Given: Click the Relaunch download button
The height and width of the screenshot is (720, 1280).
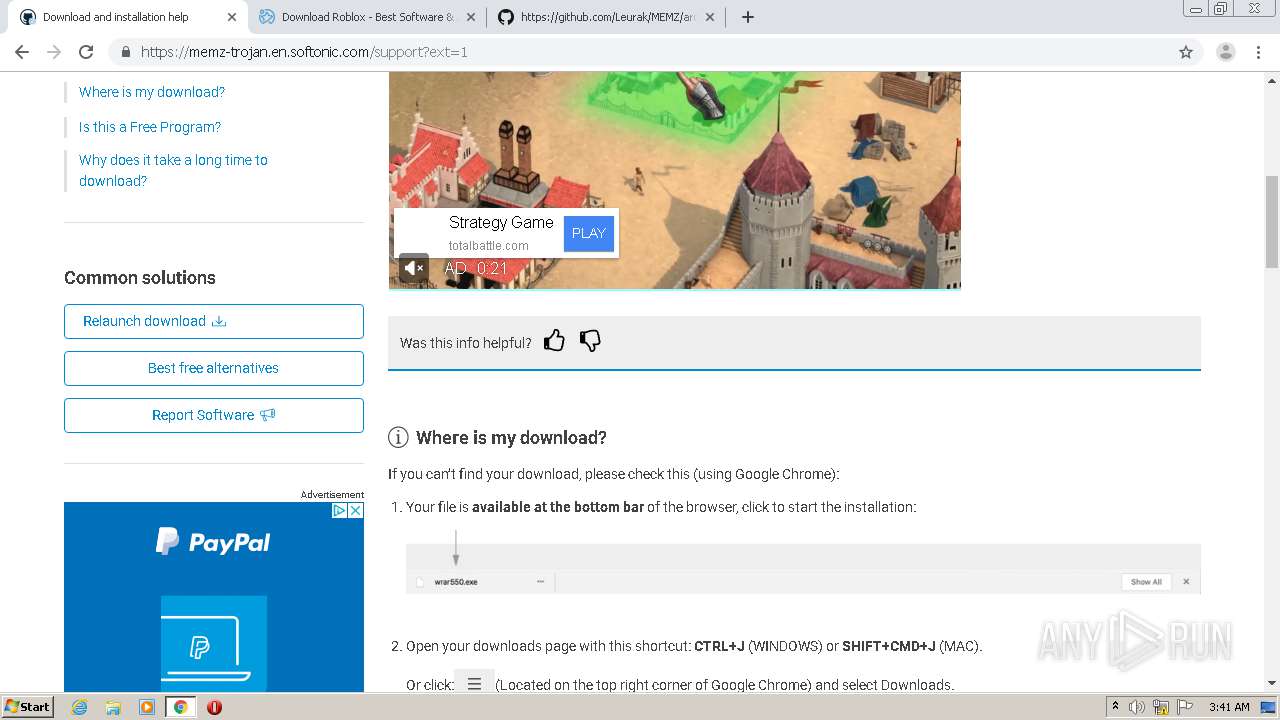Looking at the screenshot, I should click(x=214, y=321).
